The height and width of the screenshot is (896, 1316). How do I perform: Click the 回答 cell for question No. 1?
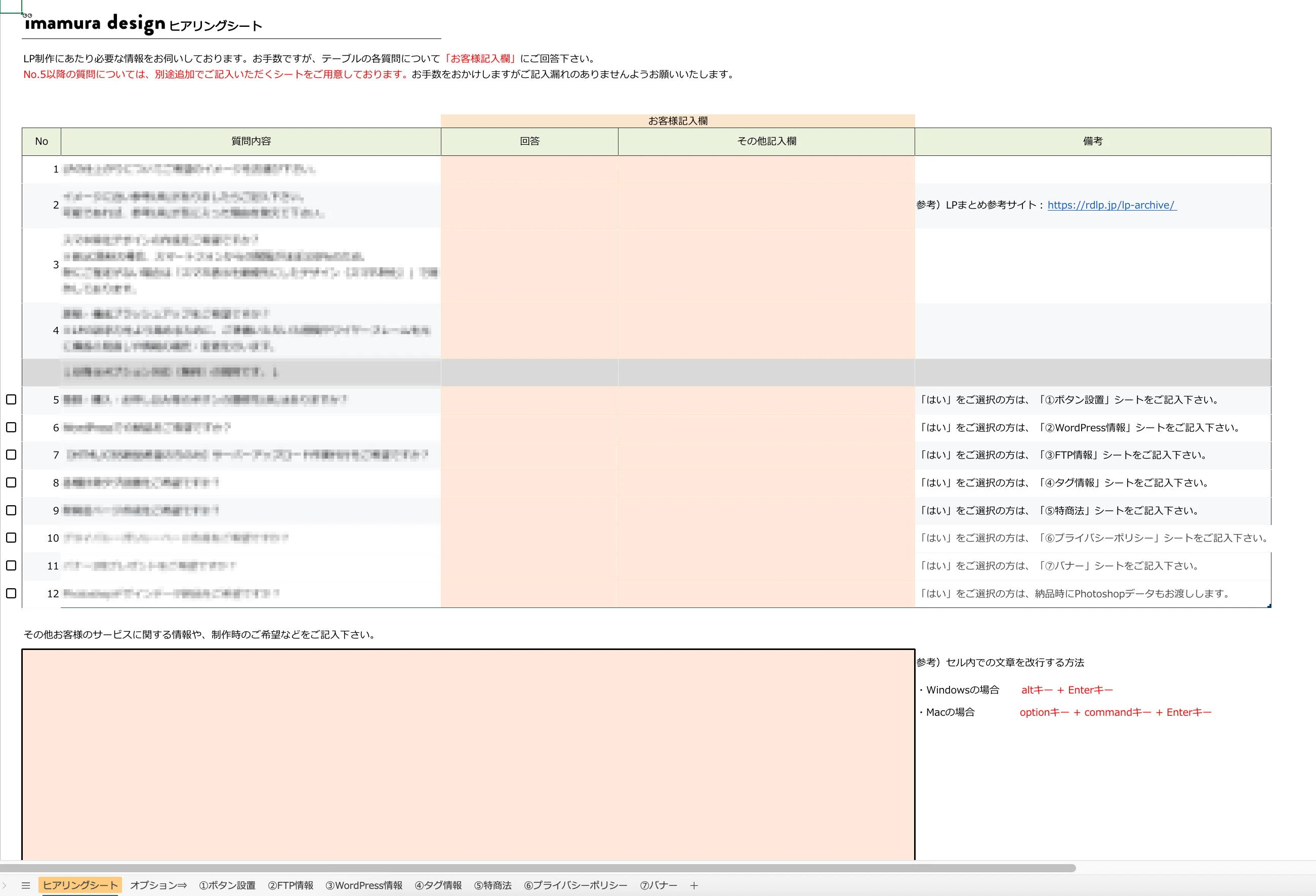(529, 169)
